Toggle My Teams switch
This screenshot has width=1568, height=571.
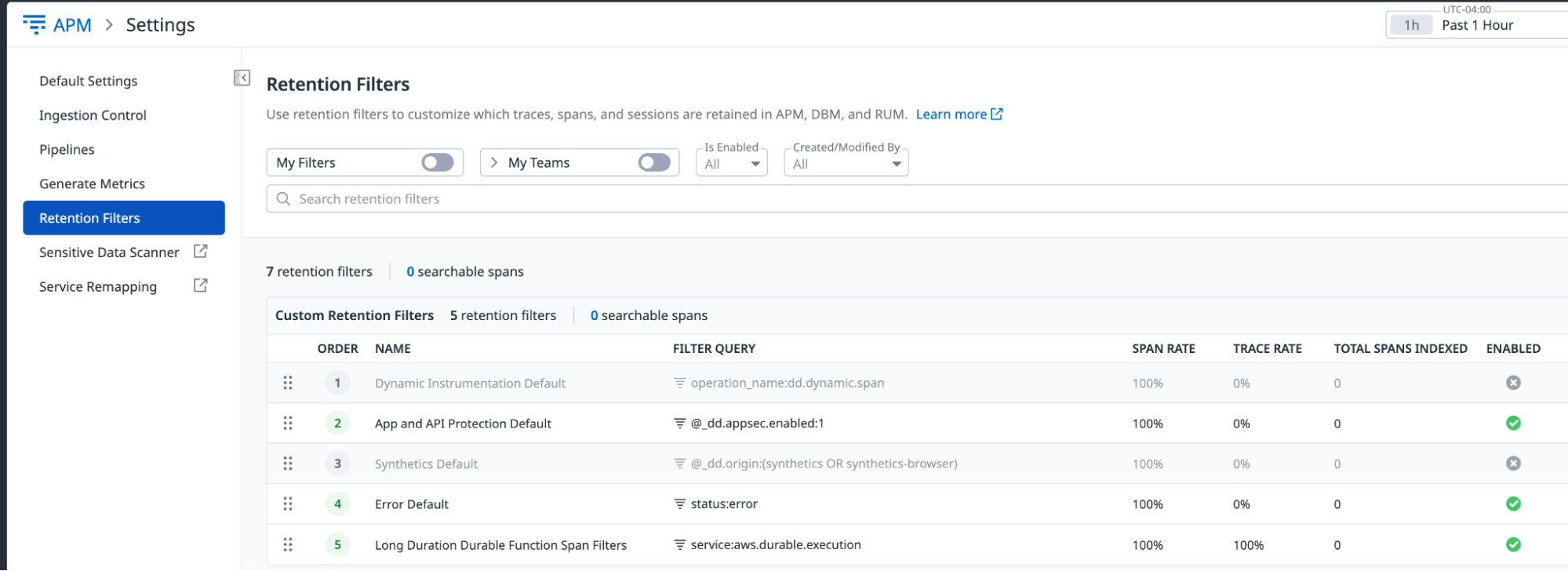point(654,162)
